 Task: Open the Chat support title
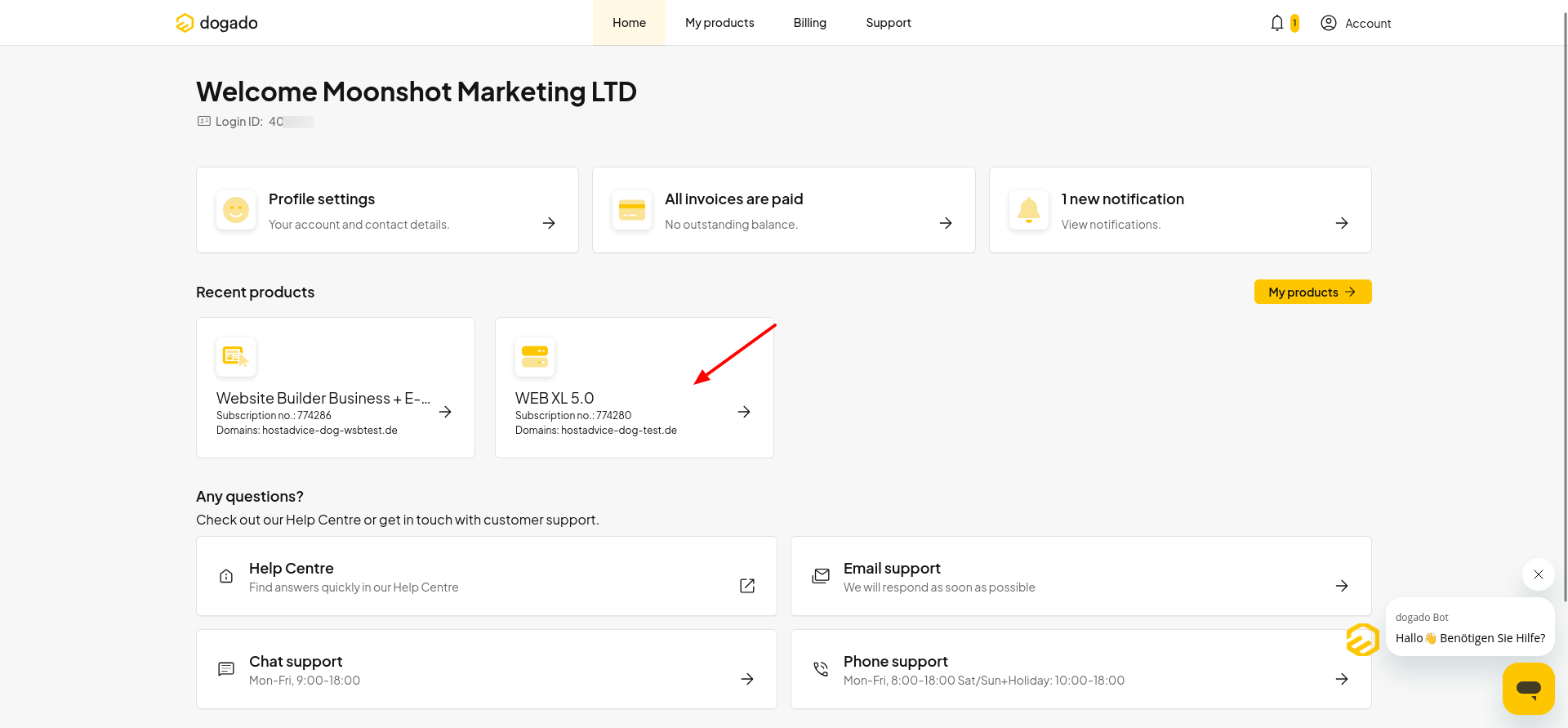coord(296,662)
